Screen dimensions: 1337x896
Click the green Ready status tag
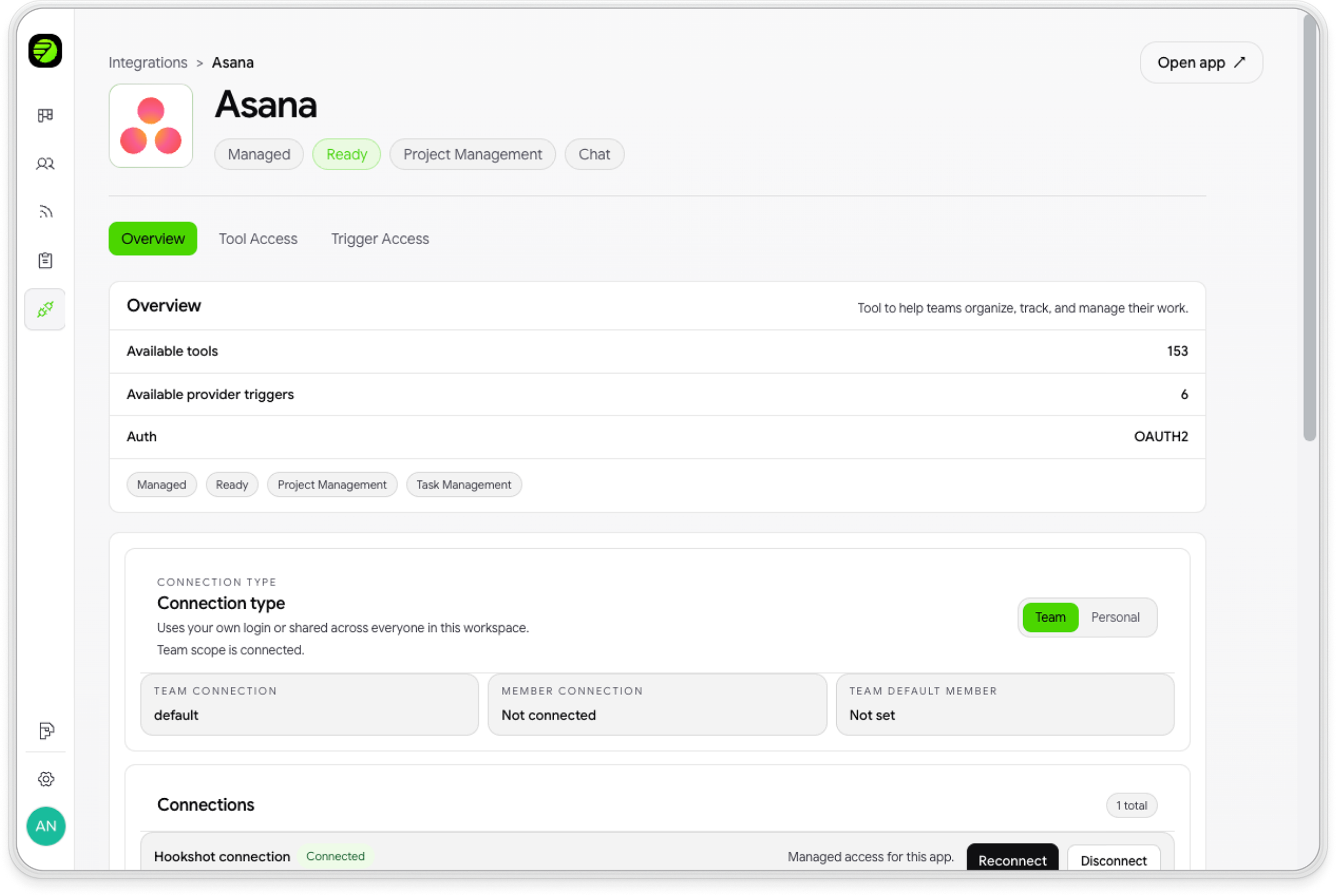point(346,154)
